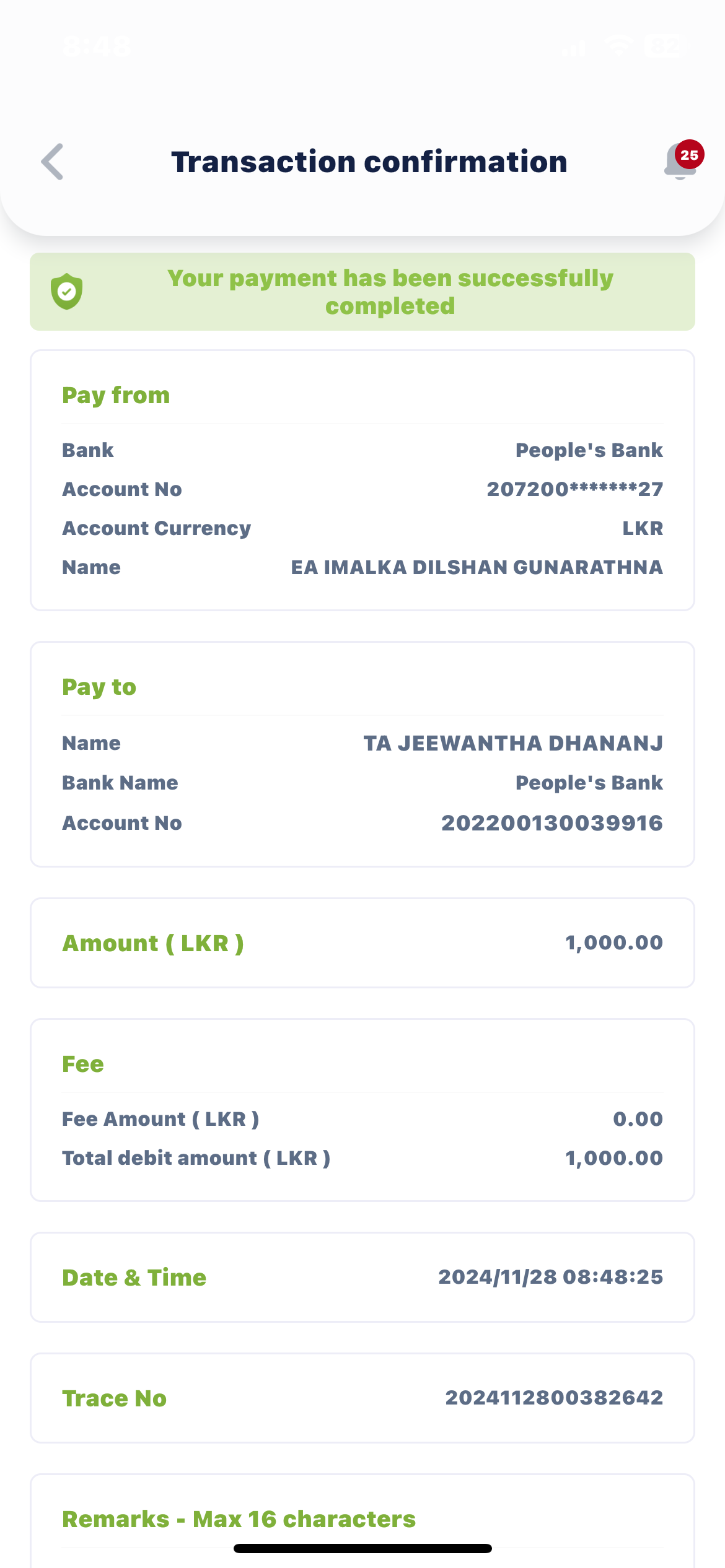Viewport: 725px width, 1568px height.
Task: Tap the red 25 notification badge
Action: coord(689,155)
